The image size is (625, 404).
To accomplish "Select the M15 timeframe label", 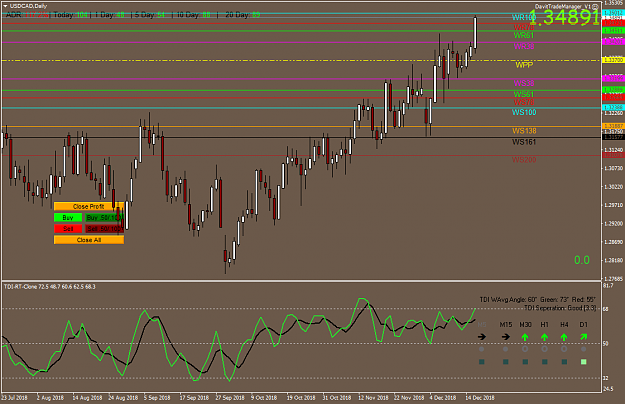I will [x=506, y=325].
